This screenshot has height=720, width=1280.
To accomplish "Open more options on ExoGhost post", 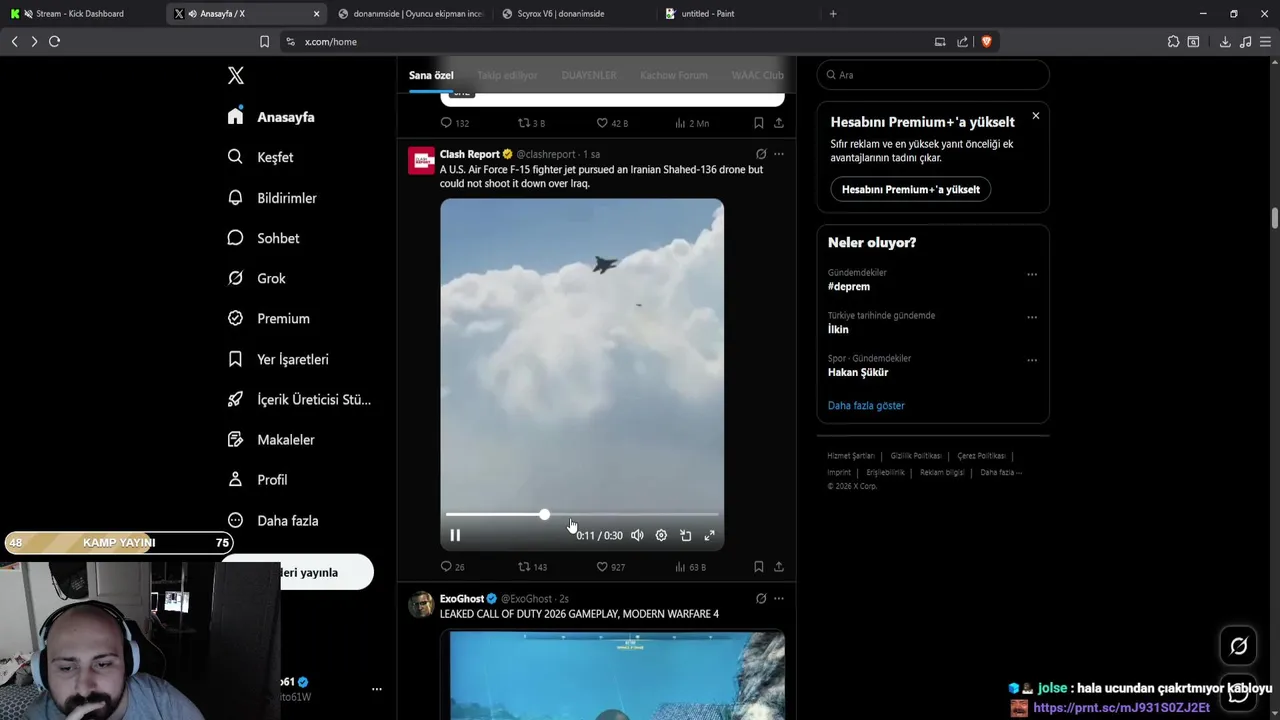I will [779, 598].
